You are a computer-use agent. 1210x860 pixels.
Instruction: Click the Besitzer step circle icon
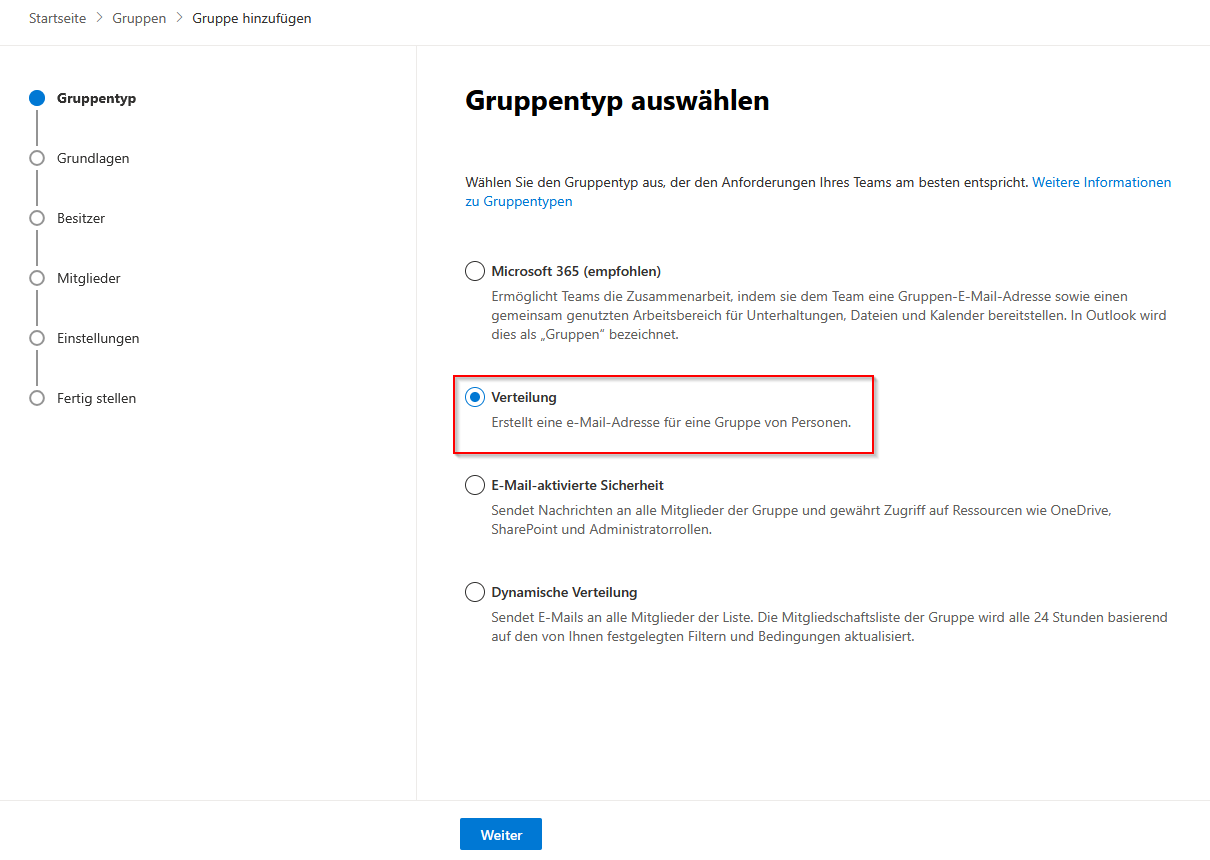point(37,218)
